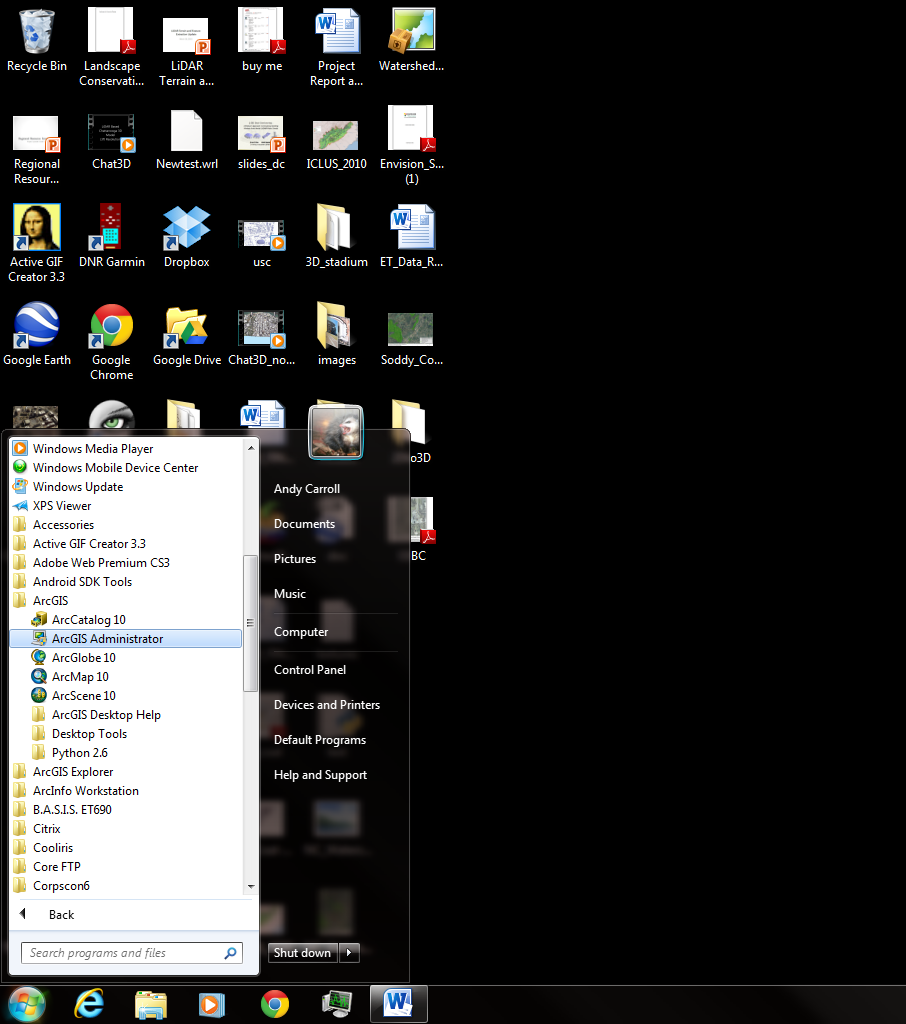Select the slides_dc presentation icon
This screenshot has height=1024, width=906.
point(262,142)
